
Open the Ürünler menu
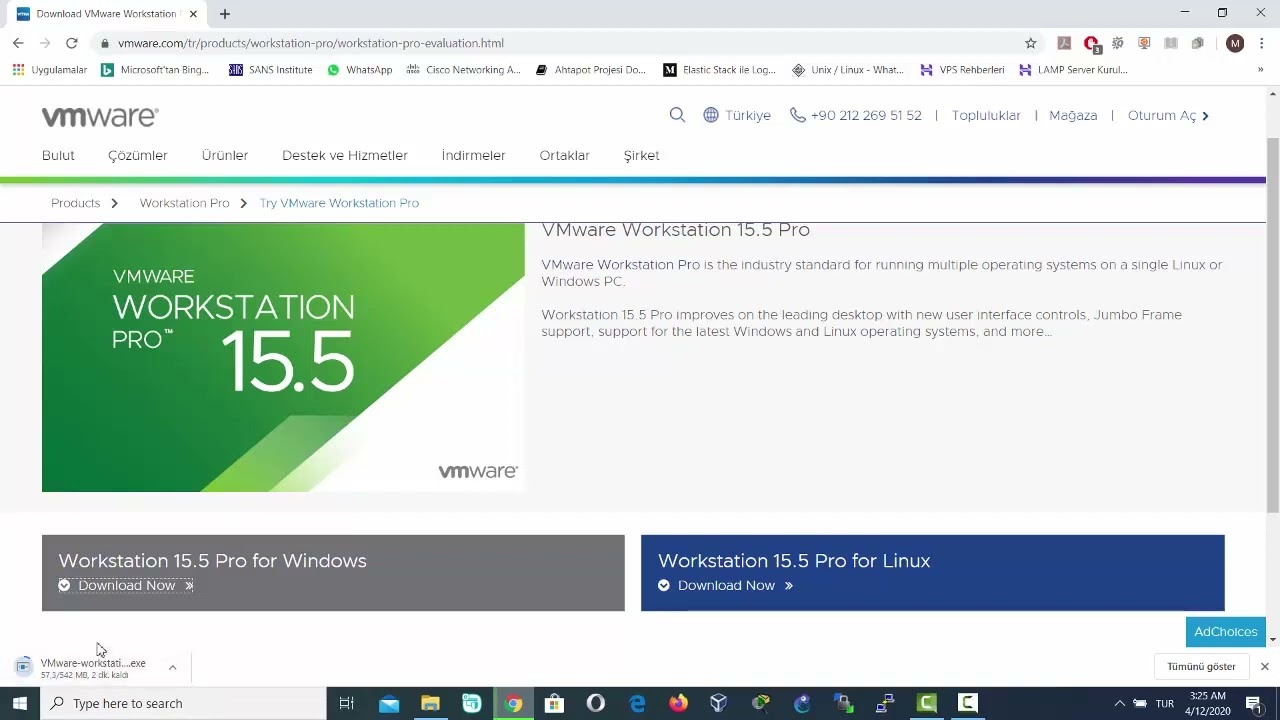[x=225, y=155]
